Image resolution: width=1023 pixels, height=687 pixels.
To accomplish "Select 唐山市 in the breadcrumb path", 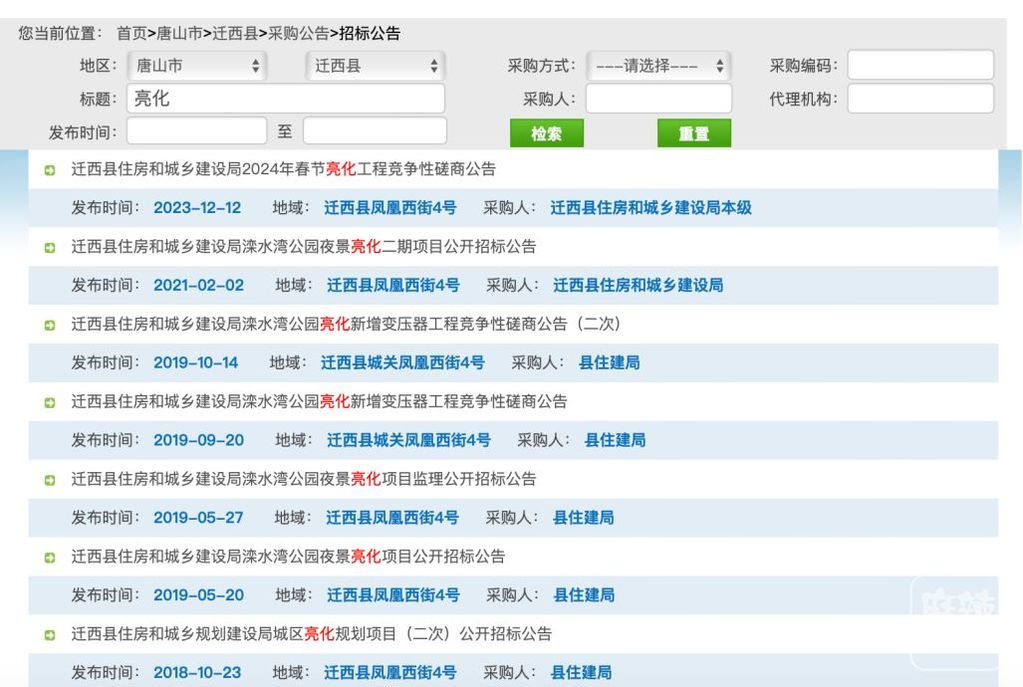I will point(178,33).
